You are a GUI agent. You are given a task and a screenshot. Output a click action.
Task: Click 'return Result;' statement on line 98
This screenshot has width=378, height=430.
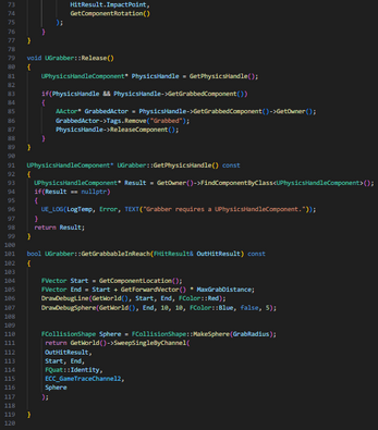pos(59,228)
